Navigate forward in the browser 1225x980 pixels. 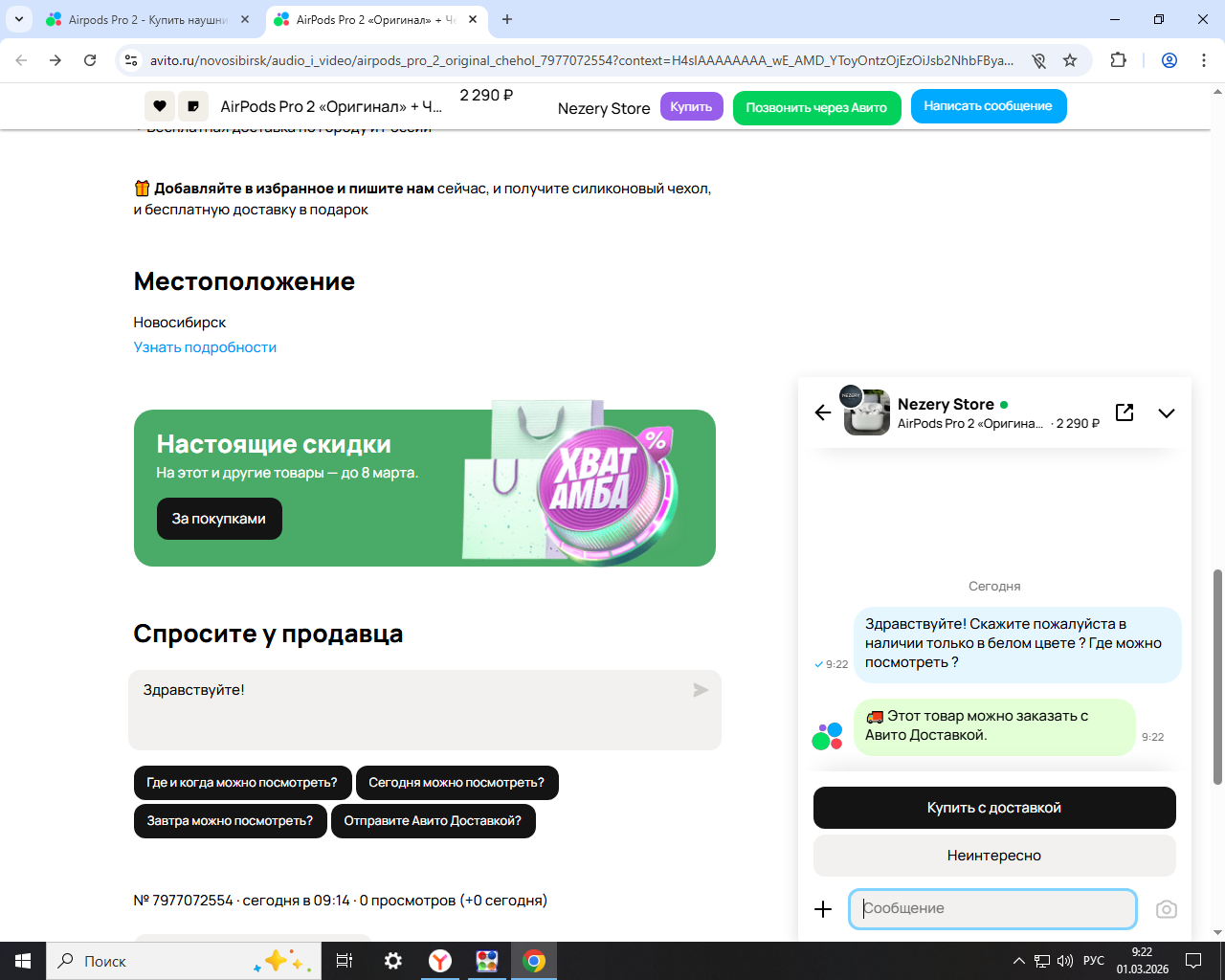(x=56, y=60)
